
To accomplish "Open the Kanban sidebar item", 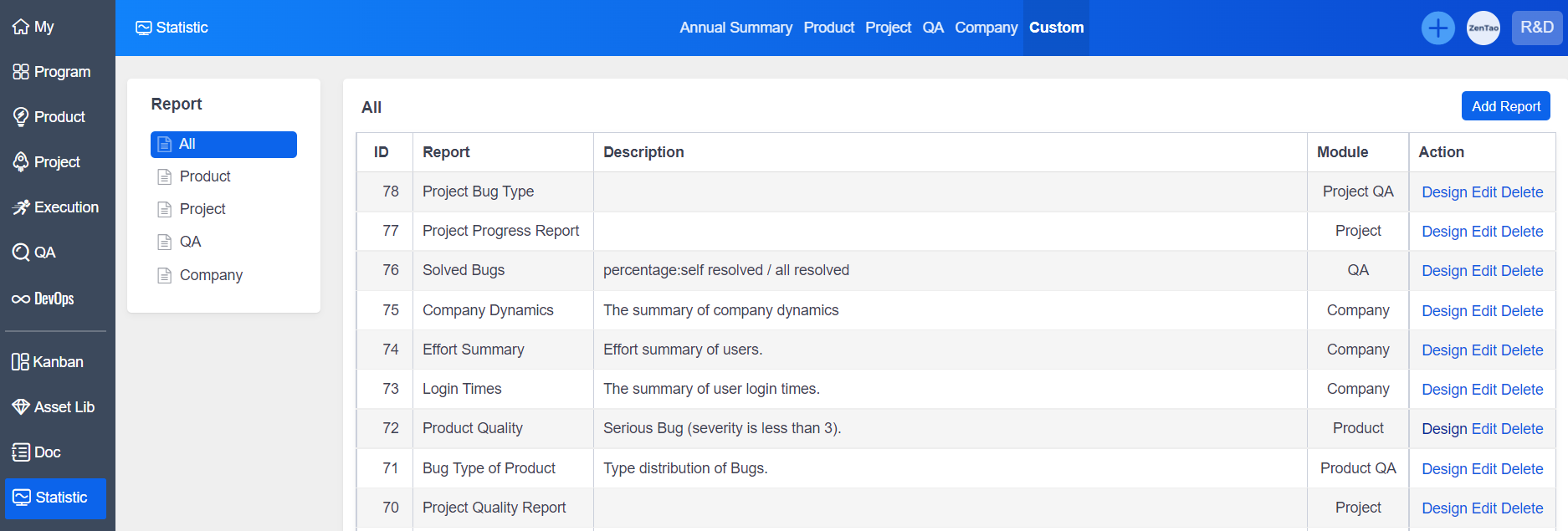I will [x=48, y=362].
